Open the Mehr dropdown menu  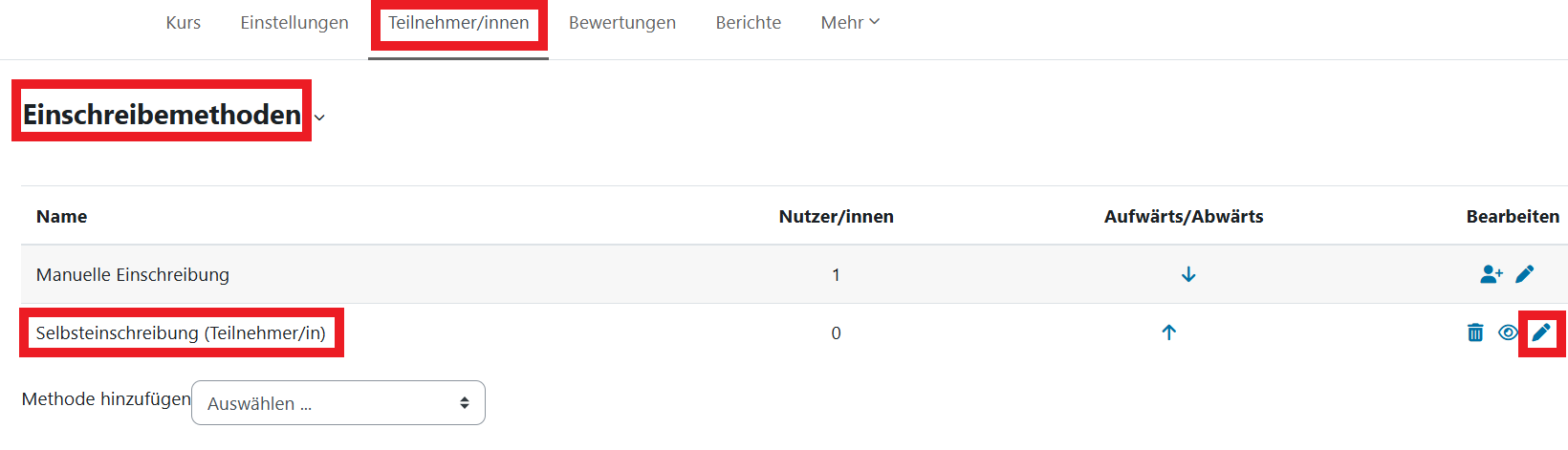849,23
